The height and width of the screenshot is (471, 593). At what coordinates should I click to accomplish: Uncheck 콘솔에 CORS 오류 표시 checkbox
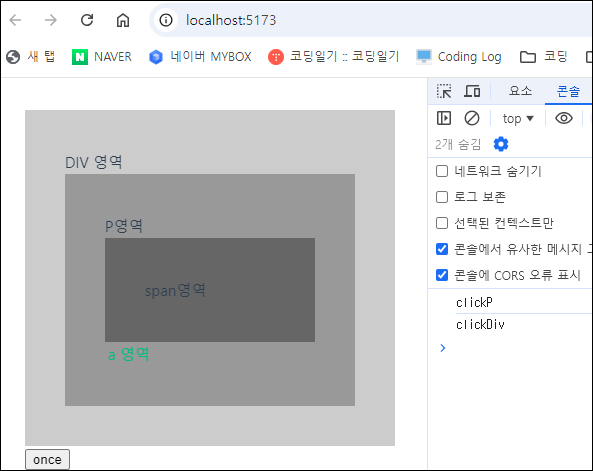tap(442, 275)
